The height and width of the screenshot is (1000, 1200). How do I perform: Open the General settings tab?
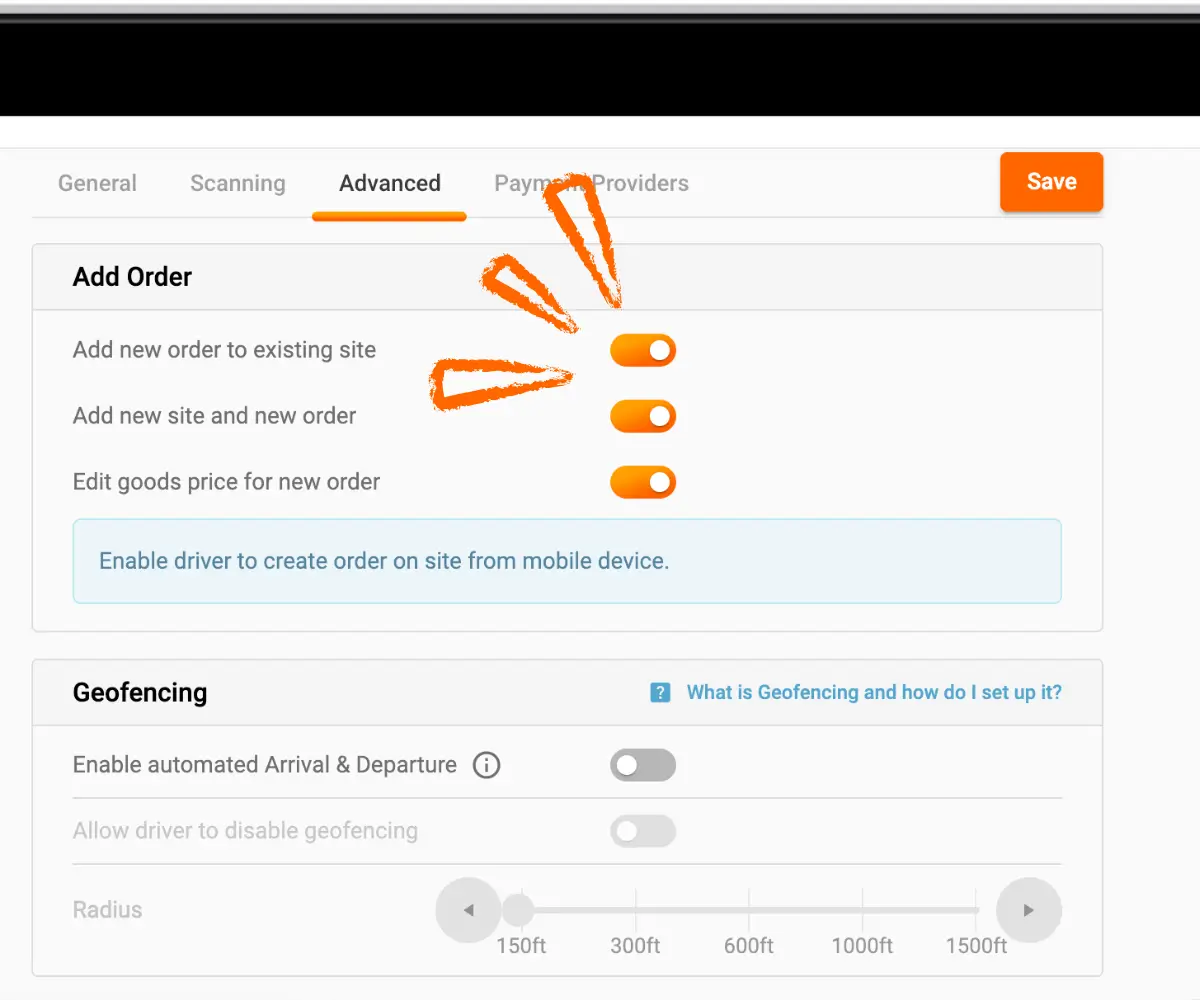click(97, 183)
